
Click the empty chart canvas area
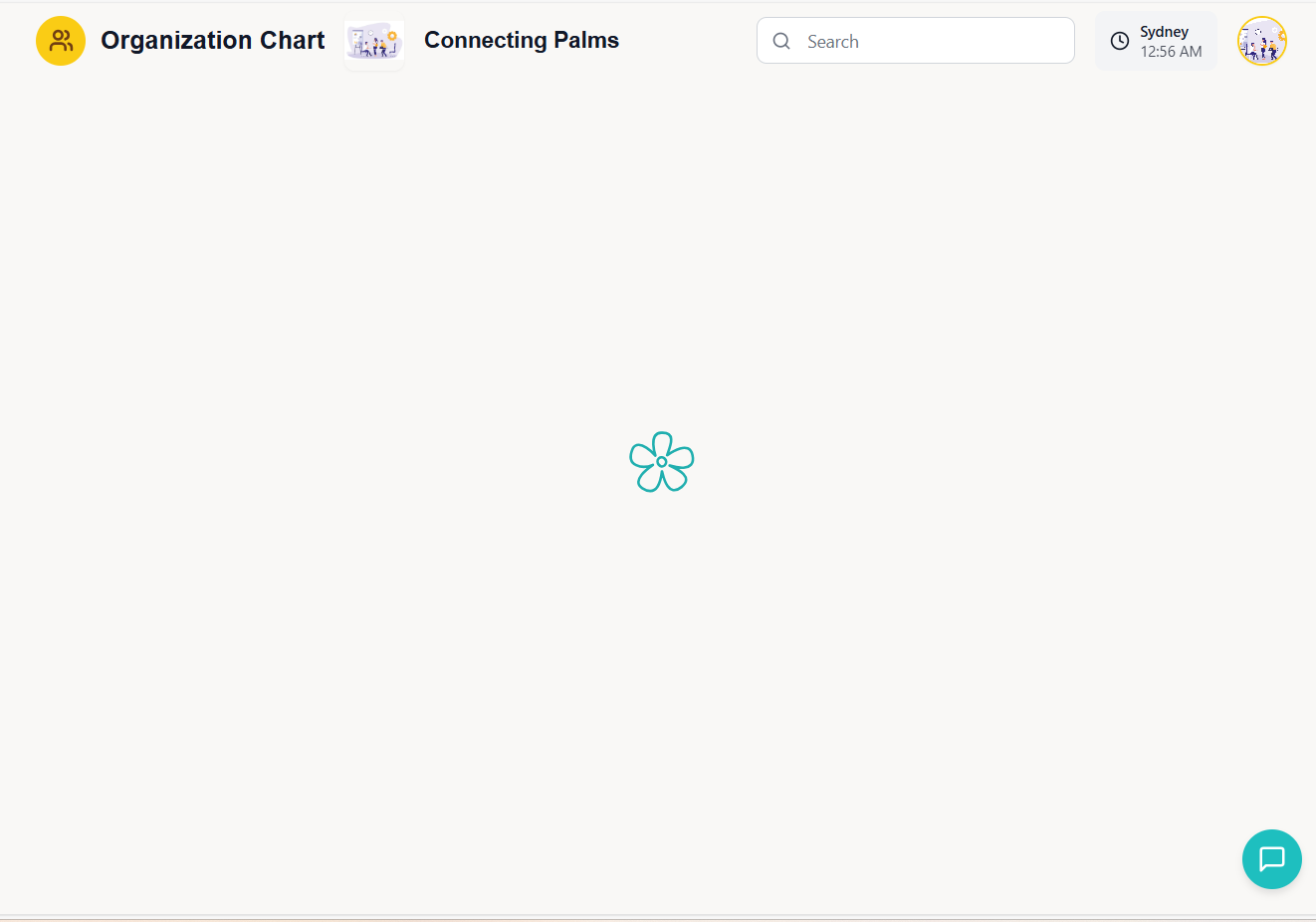398,647
